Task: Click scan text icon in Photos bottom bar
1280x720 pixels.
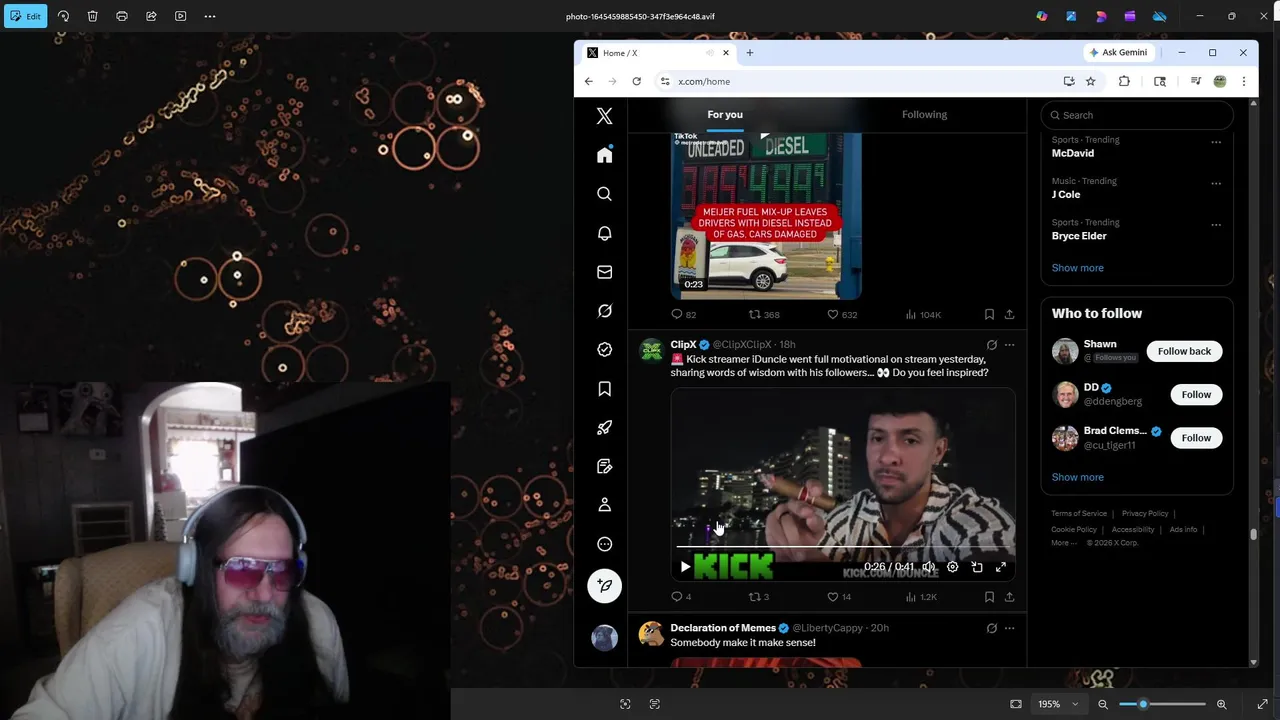Action: pos(655,704)
